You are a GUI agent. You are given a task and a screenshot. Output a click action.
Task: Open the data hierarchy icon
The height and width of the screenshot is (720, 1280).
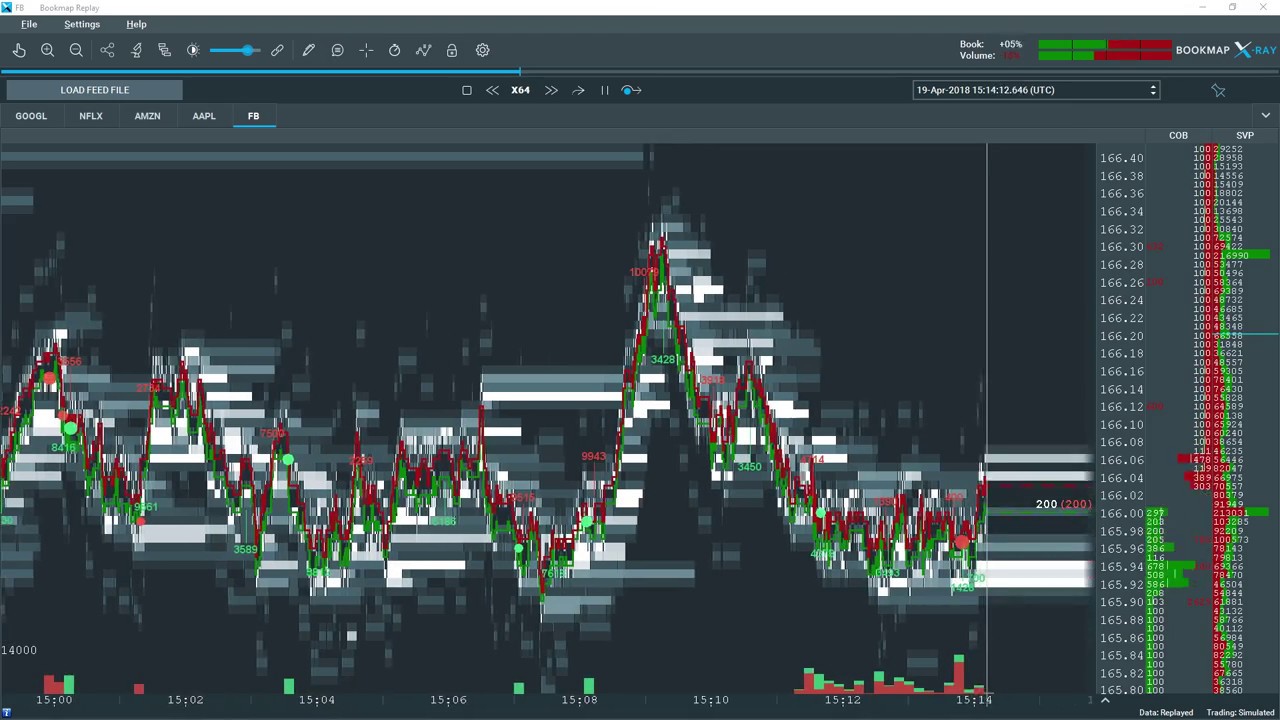click(x=165, y=50)
